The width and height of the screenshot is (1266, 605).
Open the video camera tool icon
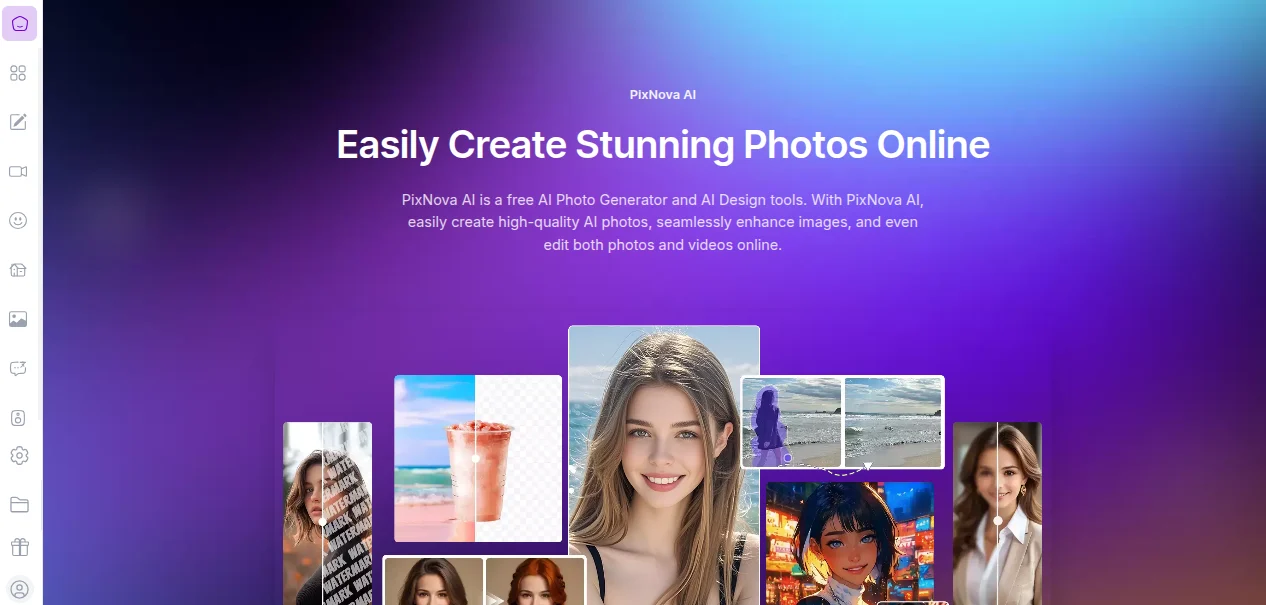(18, 171)
